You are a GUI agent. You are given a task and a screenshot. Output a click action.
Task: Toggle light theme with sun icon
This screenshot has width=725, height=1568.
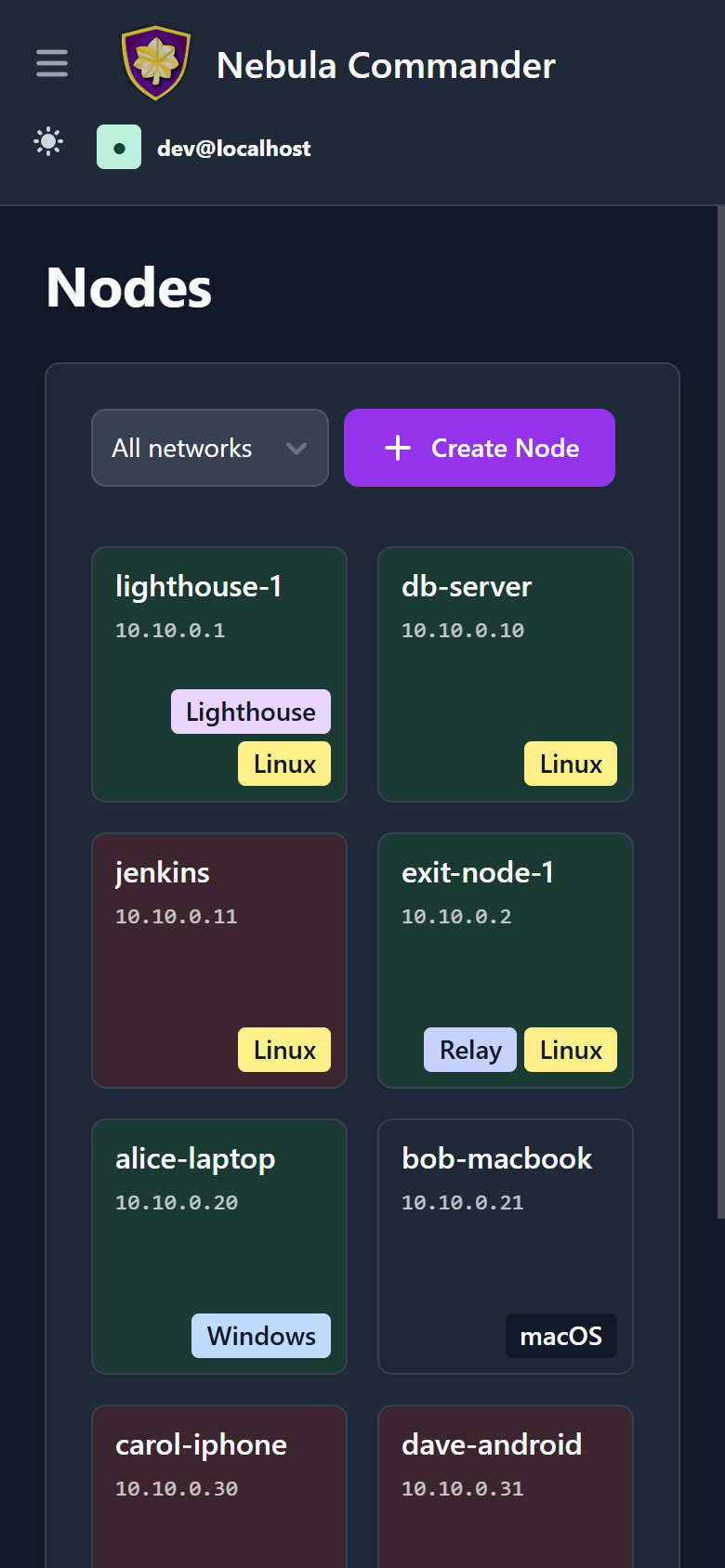(x=48, y=142)
